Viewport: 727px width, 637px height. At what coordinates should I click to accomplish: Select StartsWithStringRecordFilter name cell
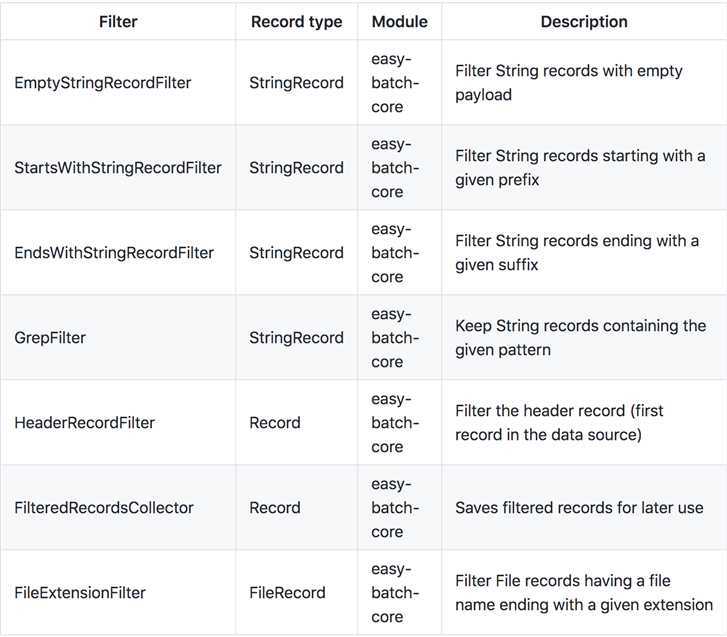118,167
